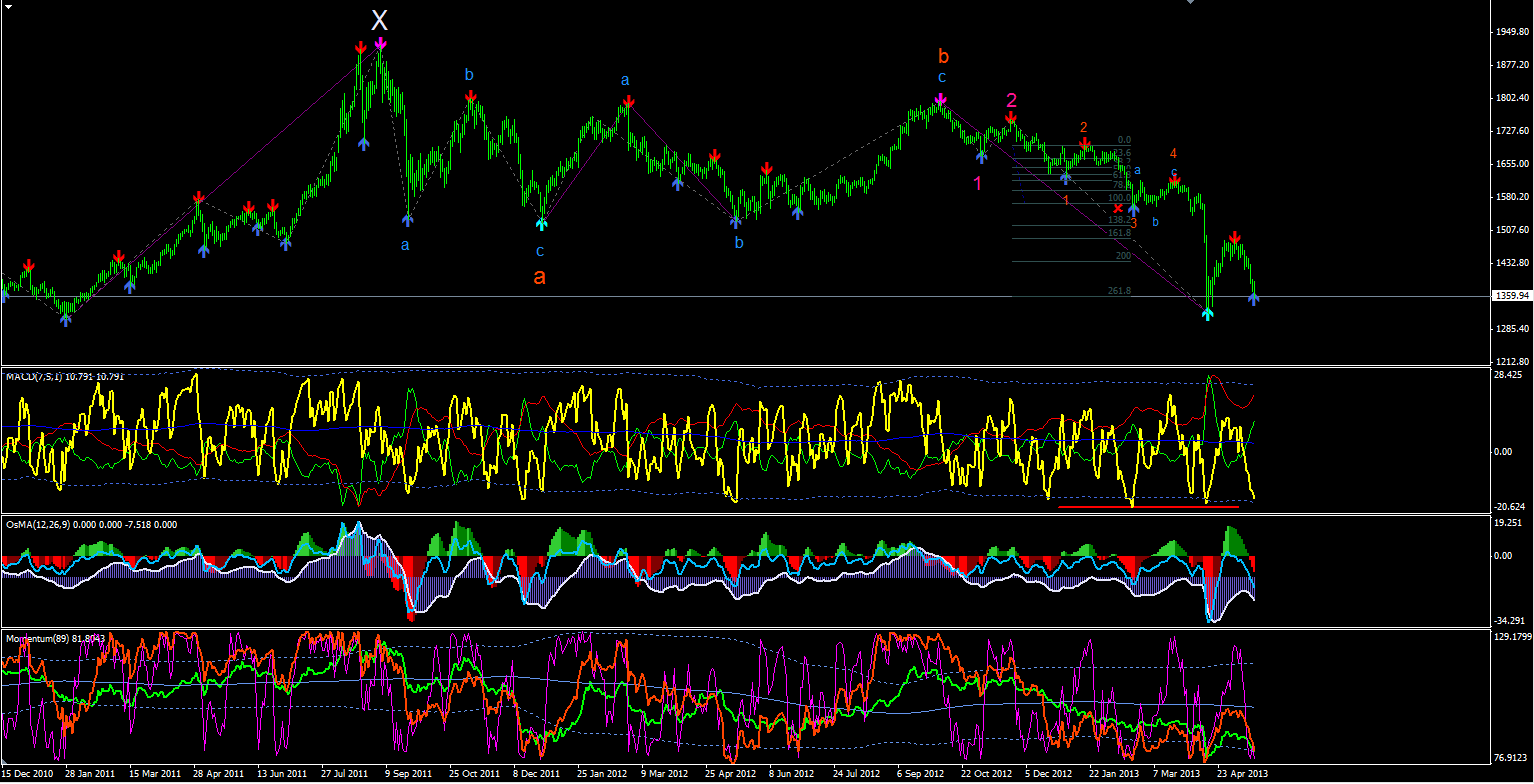1534x784 pixels.
Task: Click the 5 Dec 2012 date label
Action: [1050, 774]
